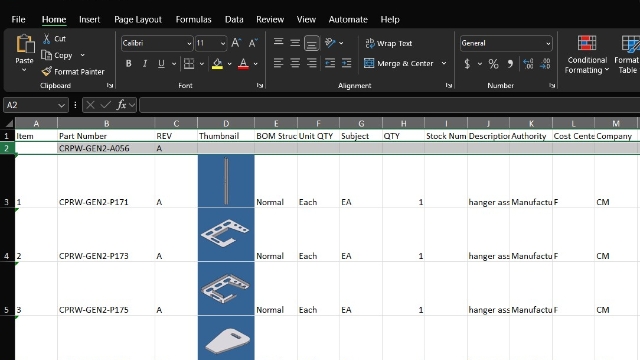
Task: Open font color dropdown arrow
Action: [256, 64]
